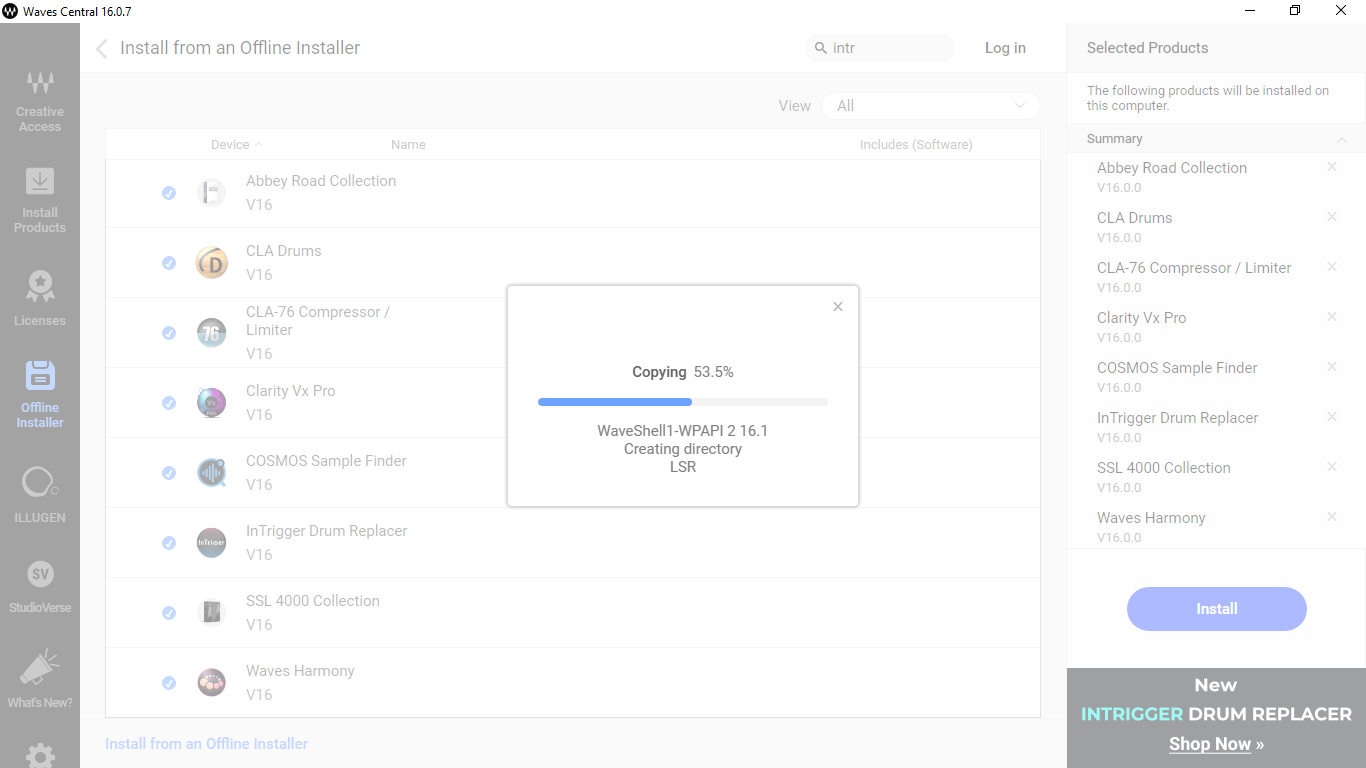Screen dimensions: 1366x768
Task: Remove InTrigger Drum Replacer from Selected Products
Action: (x=1332, y=417)
